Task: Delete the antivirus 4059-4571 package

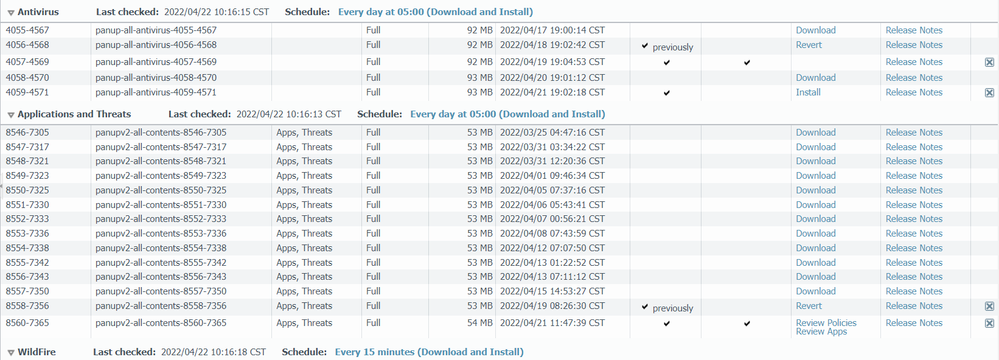Action: tap(989, 92)
